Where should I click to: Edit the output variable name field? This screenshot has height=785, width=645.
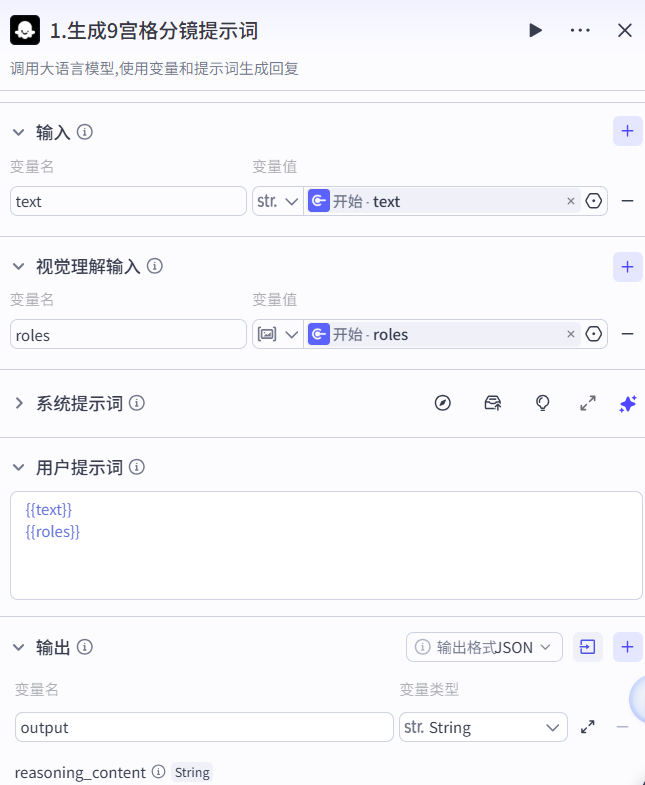[204, 727]
